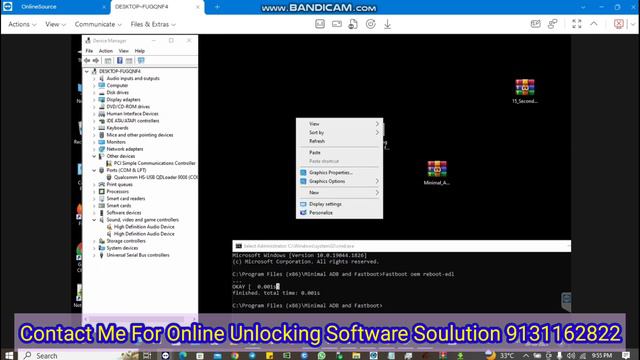
Task: Expand Audio inputs and outputs node
Action: tap(94, 78)
